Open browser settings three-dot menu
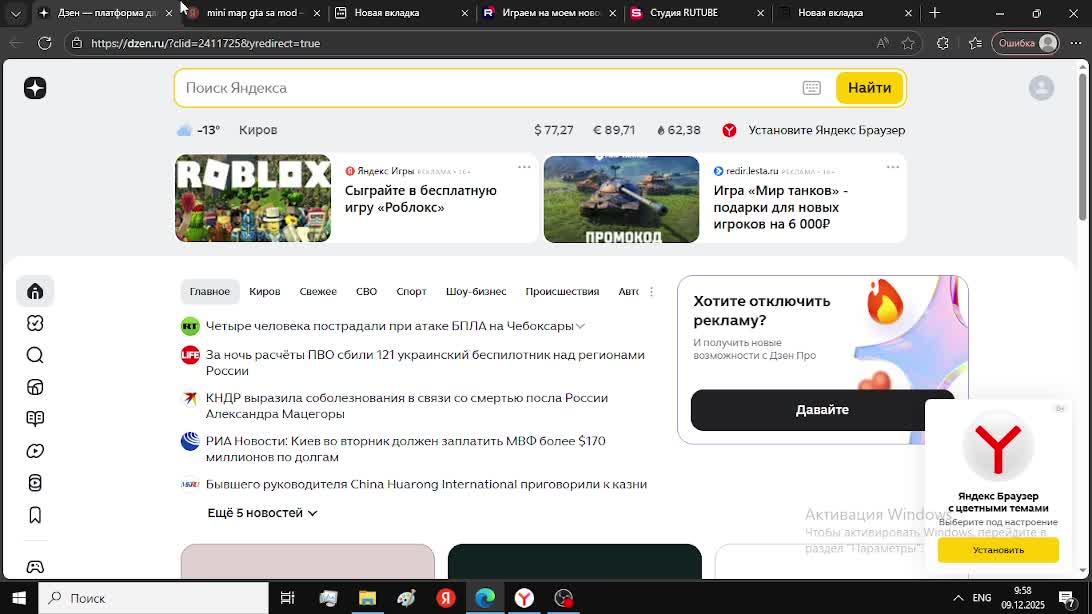Viewport: 1092px width, 614px height. pos(1076,43)
